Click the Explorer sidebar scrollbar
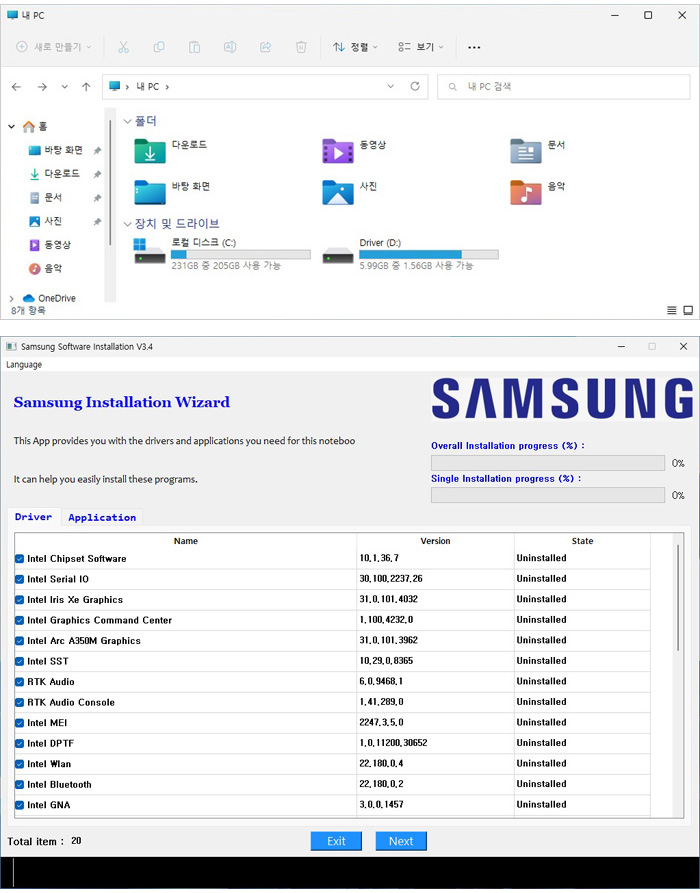The height and width of the screenshot is (893, 700). click(110, 182)
